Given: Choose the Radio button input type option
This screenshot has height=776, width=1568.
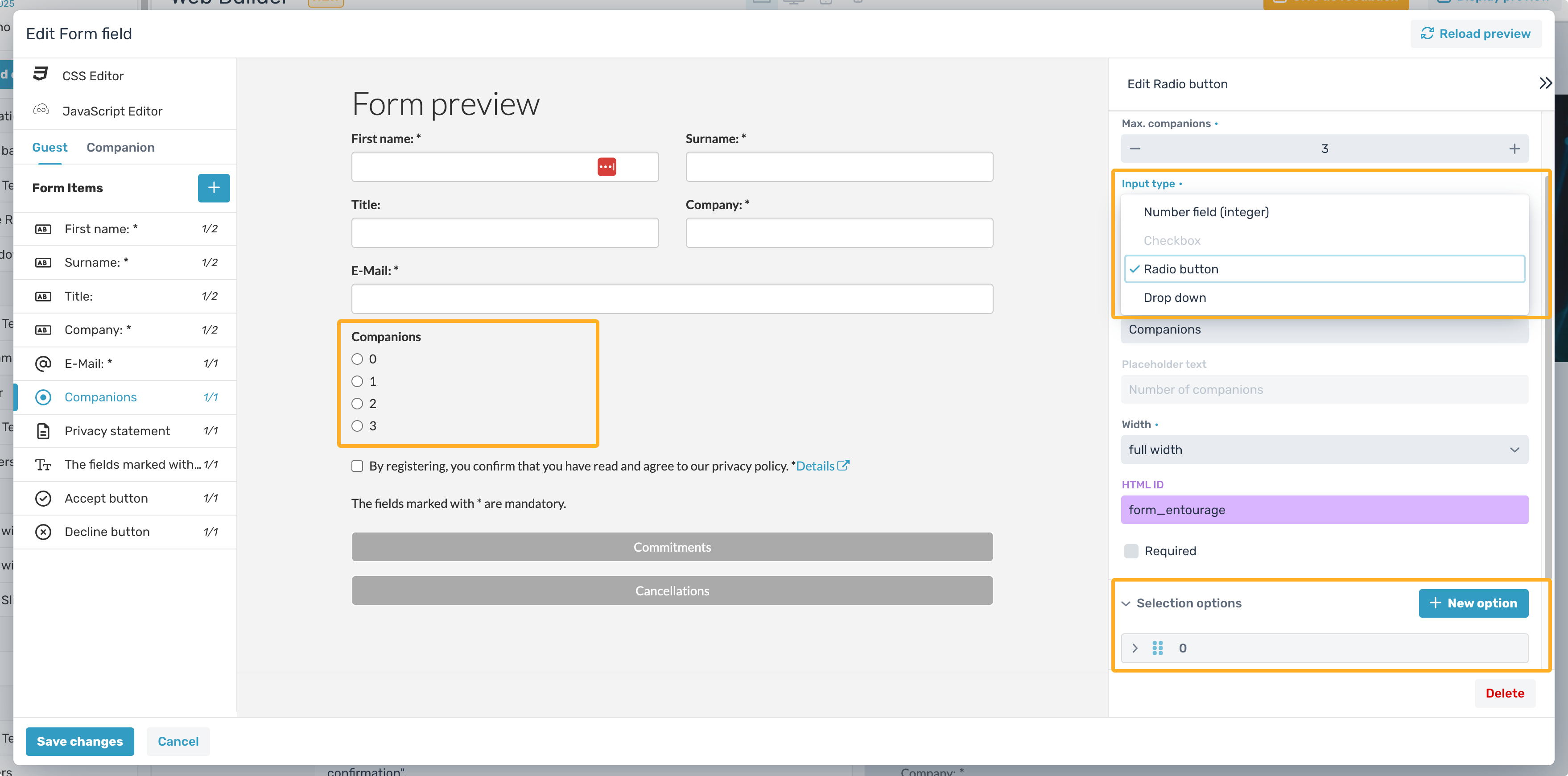Looking at the screenshot, I should [1325, 269].
